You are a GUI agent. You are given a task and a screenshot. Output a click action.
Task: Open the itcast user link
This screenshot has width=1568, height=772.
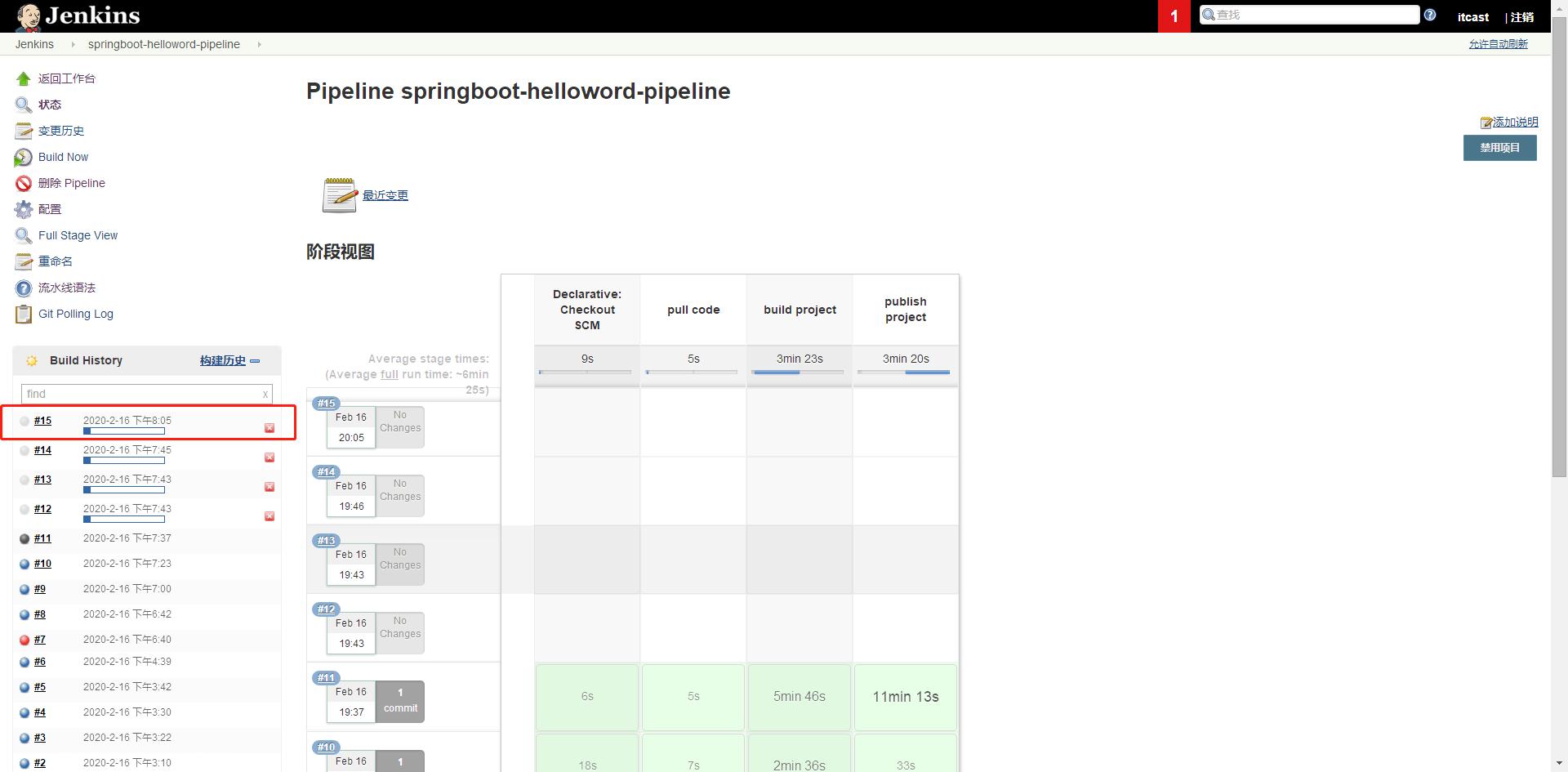point(1473,17)
